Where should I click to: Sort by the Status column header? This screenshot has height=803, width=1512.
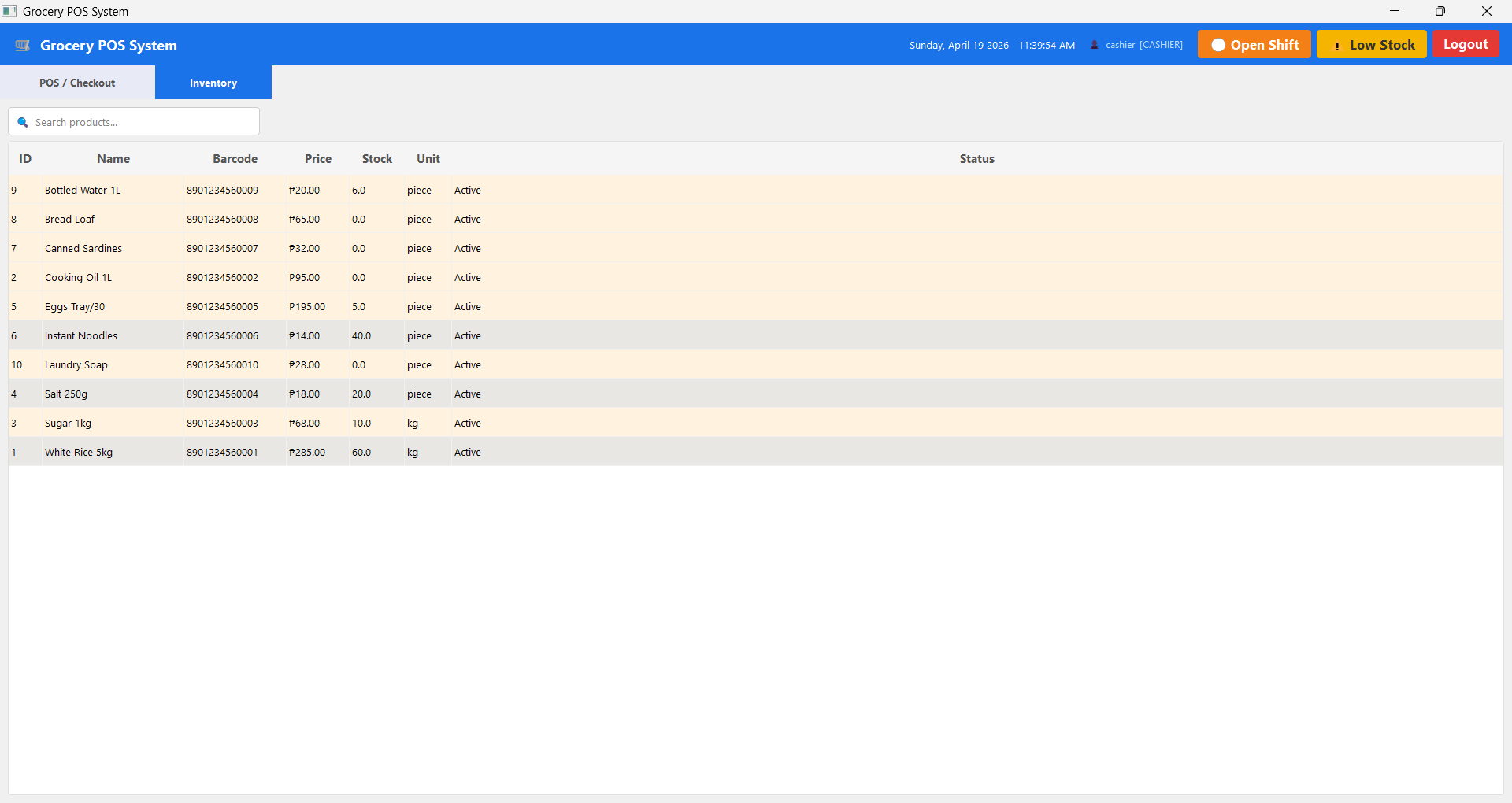(x=976, y=159)
